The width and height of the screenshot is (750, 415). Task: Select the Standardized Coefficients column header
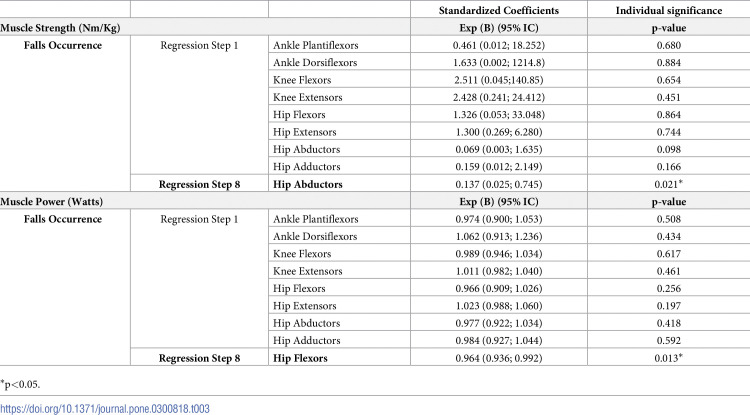pyautogui.click(x=499, y=10)
